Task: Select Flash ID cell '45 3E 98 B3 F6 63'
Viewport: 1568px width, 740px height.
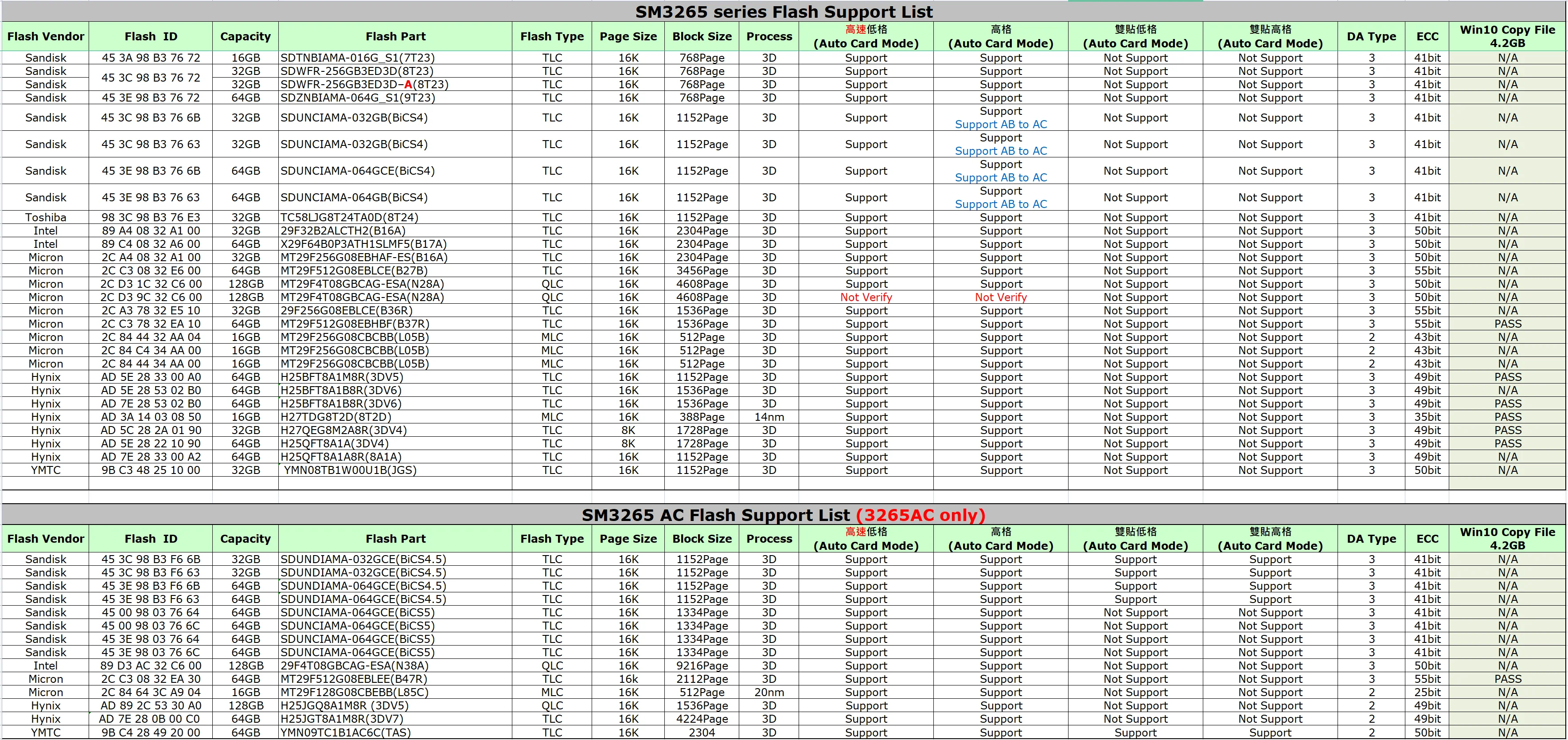Action: click(151, 599)
